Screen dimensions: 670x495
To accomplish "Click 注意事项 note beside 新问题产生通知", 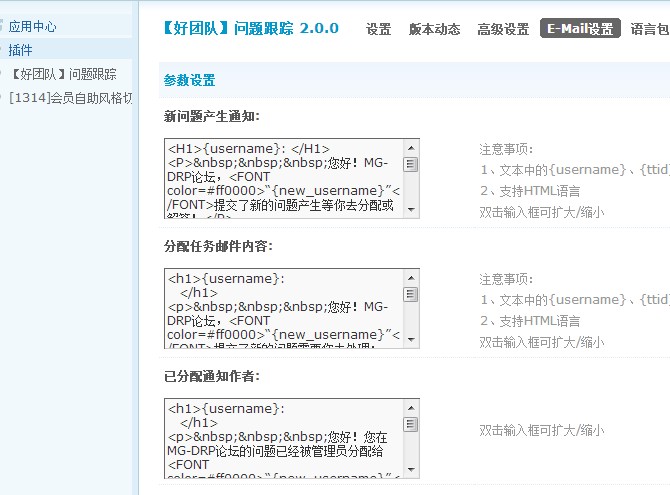I will [x=506, y=149].
